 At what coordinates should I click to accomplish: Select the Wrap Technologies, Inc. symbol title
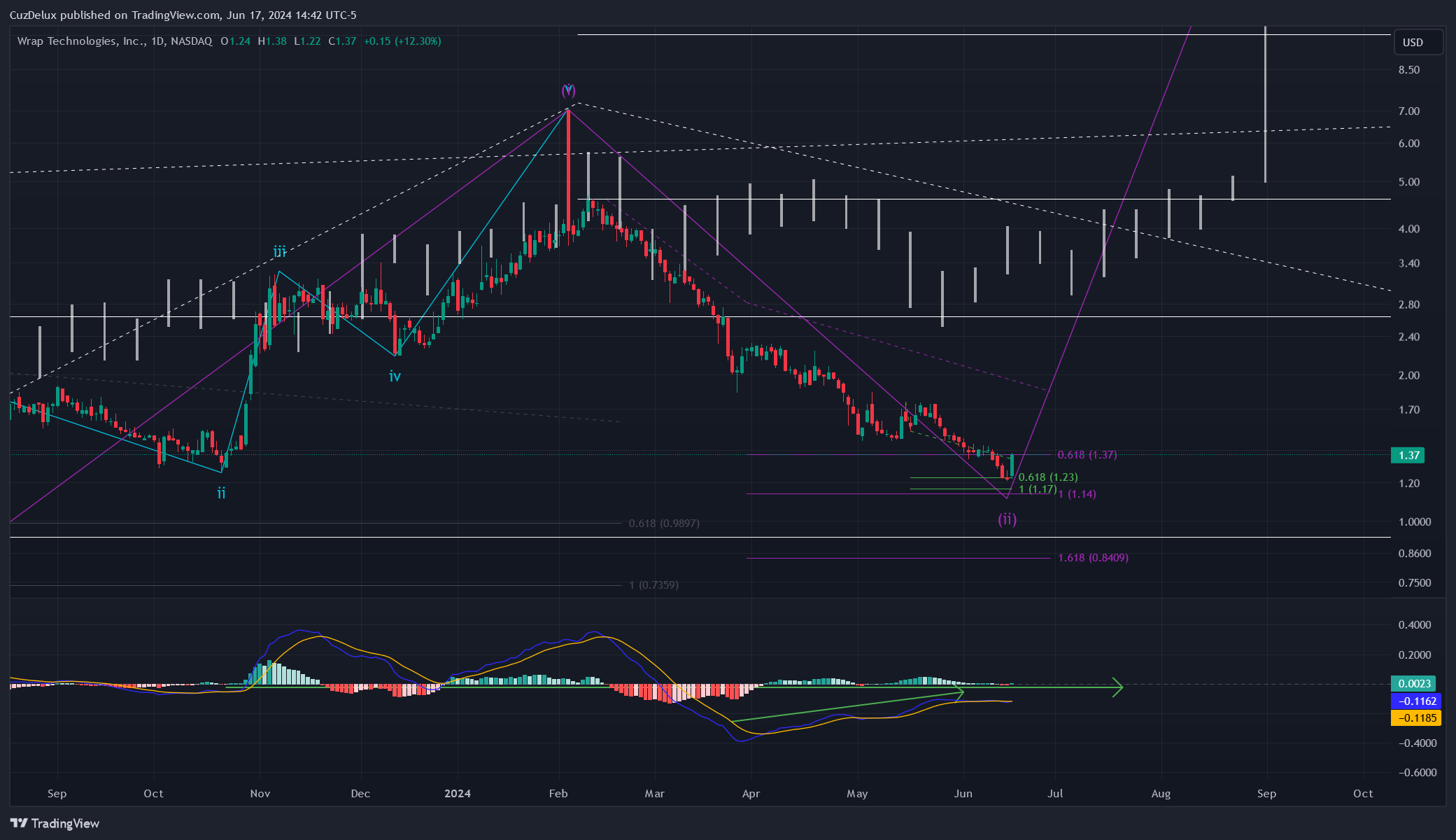(x=81, y=41)
